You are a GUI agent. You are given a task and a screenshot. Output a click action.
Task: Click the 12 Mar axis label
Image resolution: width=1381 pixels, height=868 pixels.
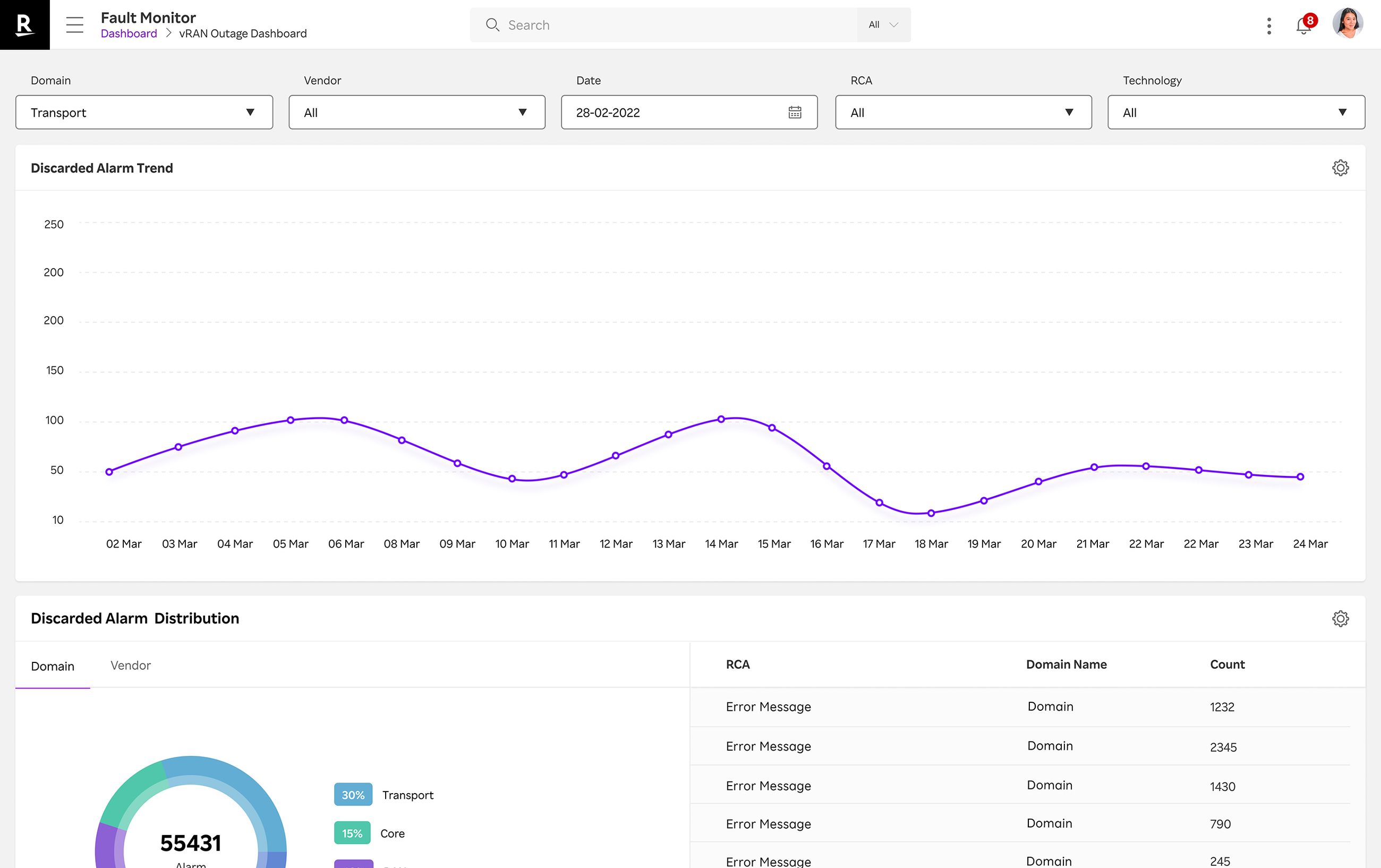tap(616, 544)
